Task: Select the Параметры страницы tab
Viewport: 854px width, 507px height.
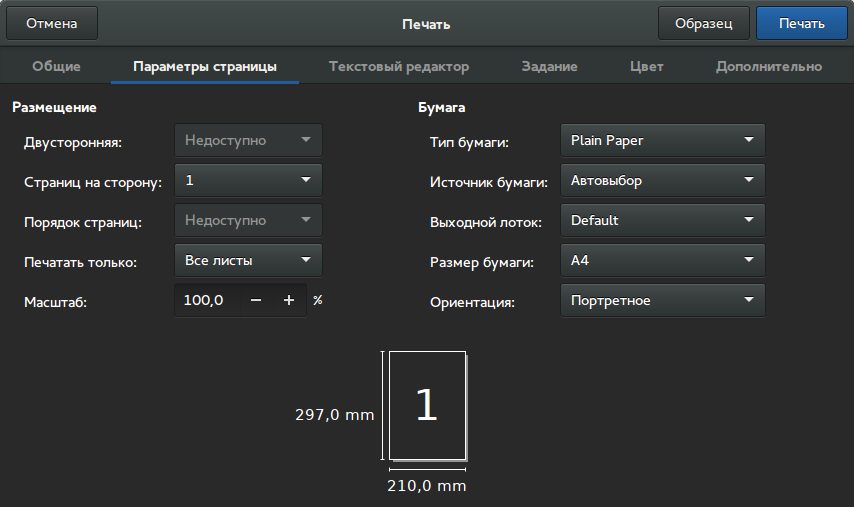Action: 205,67
